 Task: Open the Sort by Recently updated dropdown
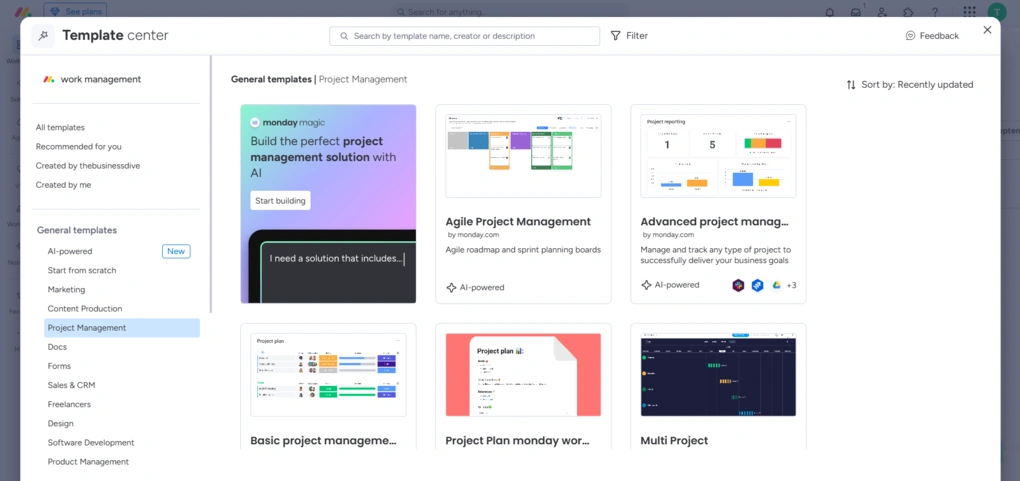(x=910, y=85)
